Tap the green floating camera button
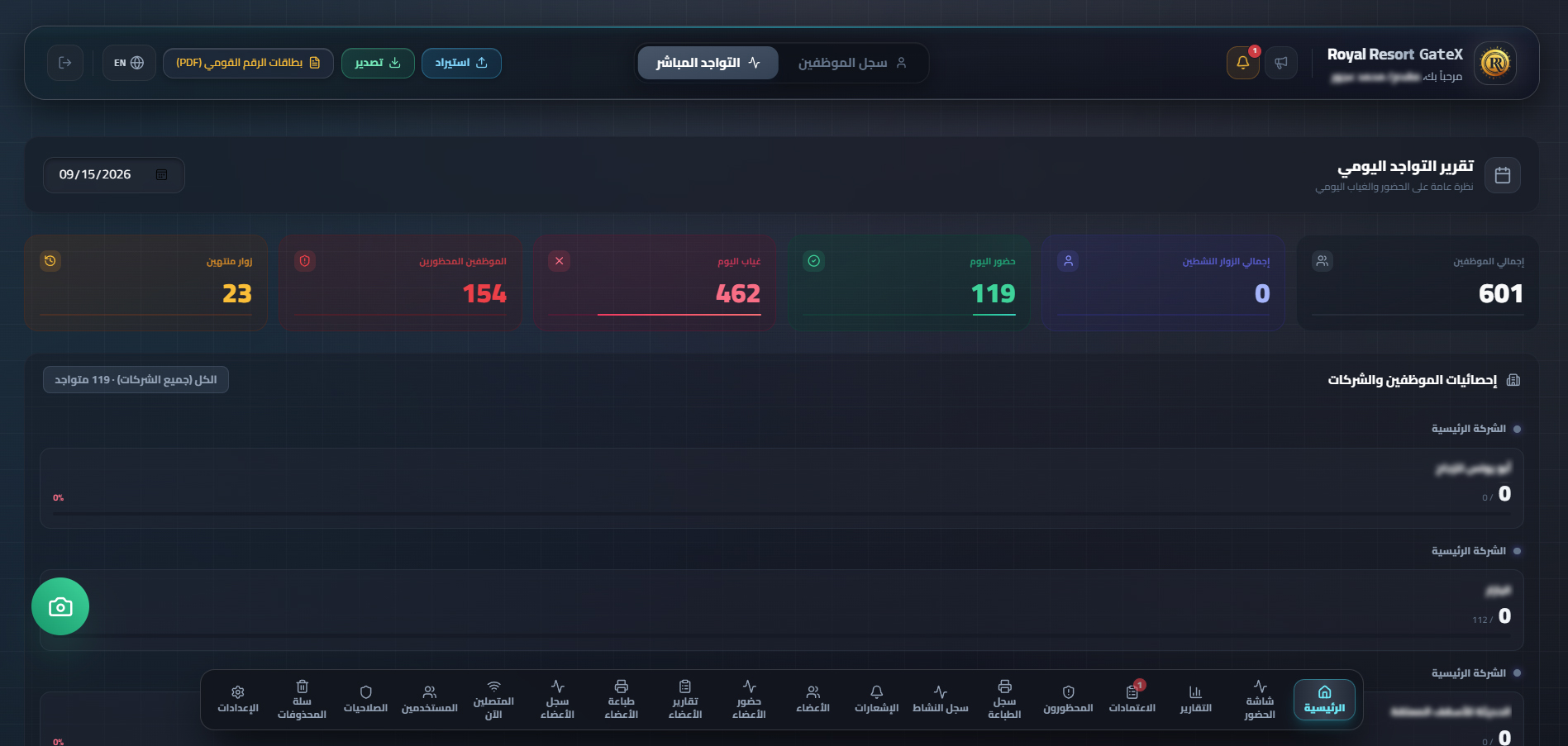The width and height of the screenshot is (1568, 746). (x=60, y=606)
